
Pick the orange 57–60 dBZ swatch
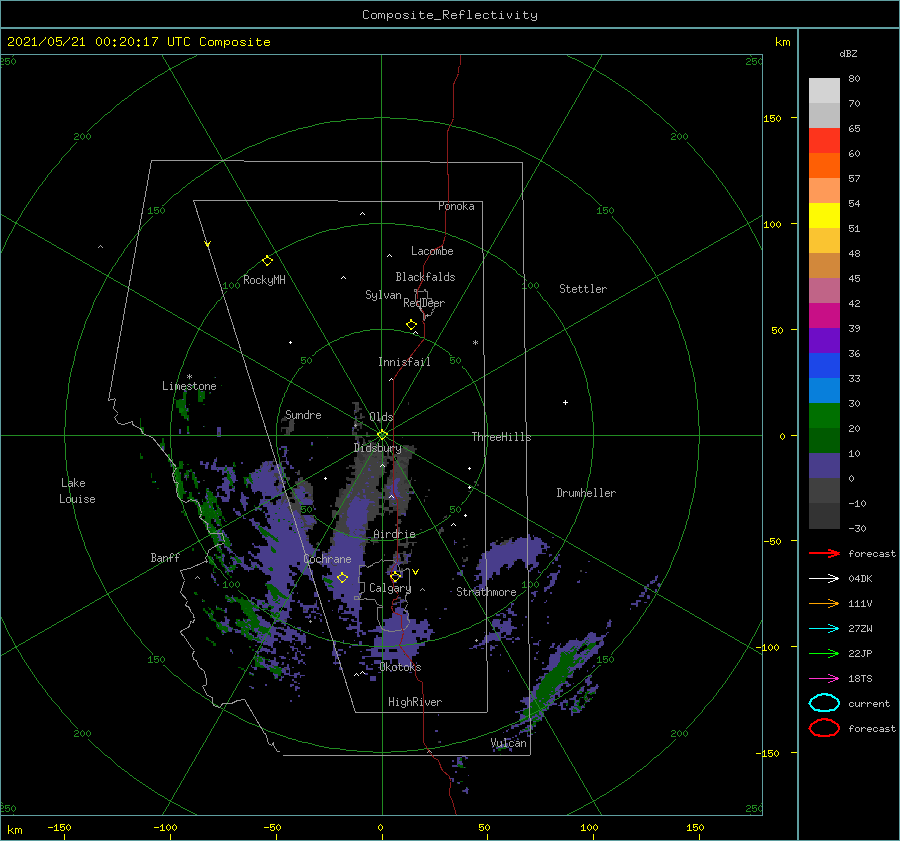click(824, 166)
